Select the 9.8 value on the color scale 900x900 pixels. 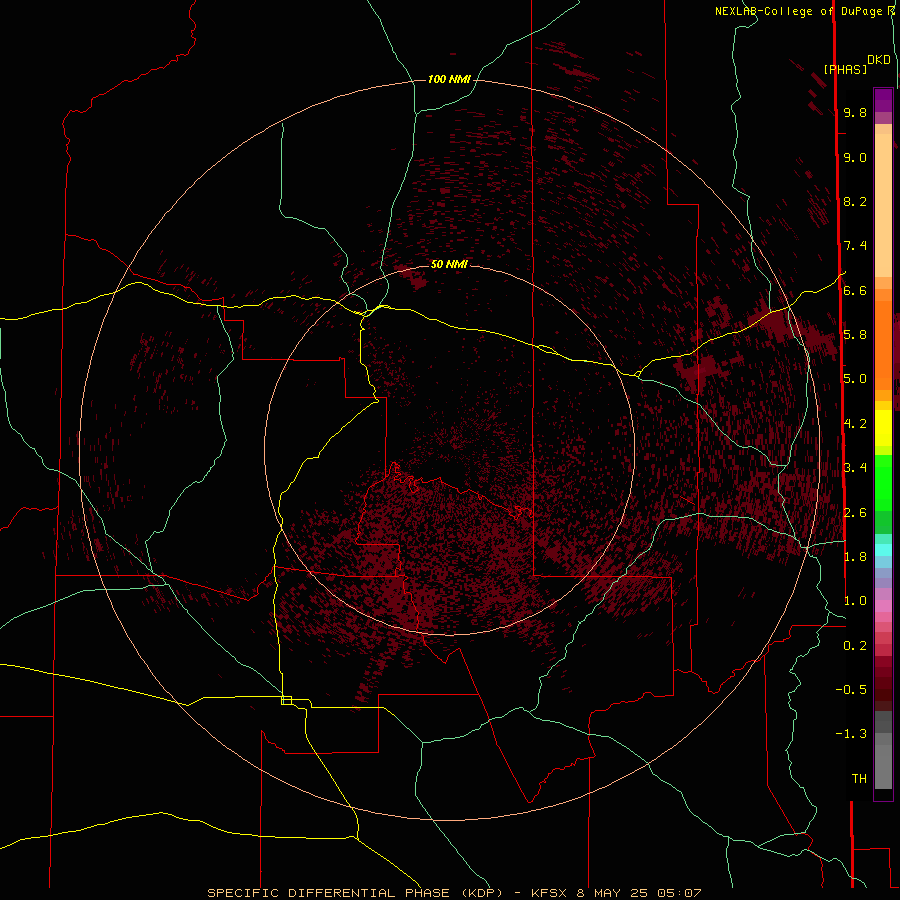point(855,112)
